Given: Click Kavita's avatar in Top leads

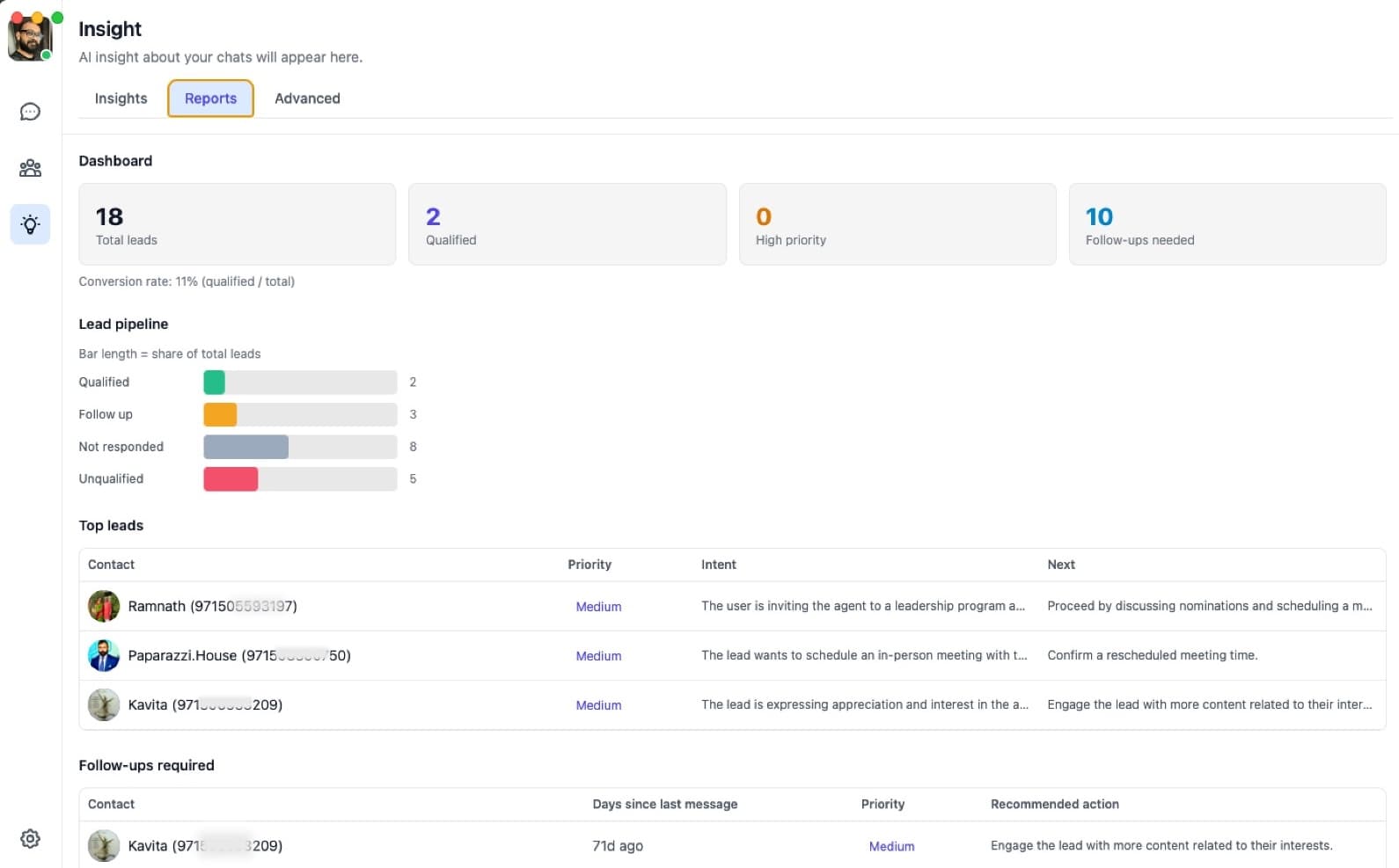Looking at the screenshot, I should click(x=104, y=704).
